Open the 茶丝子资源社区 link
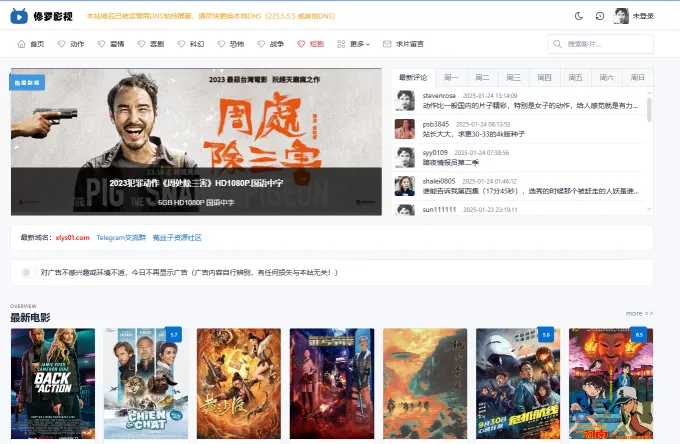The width and height of the screenshot is (680, 444). [177, 238]
